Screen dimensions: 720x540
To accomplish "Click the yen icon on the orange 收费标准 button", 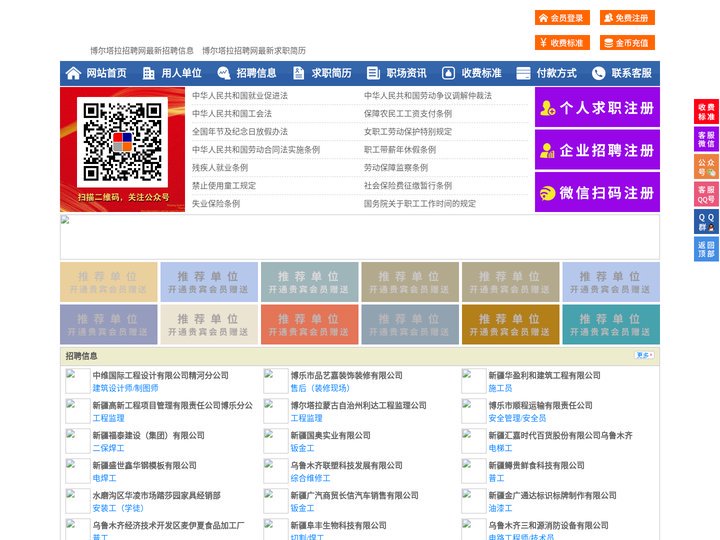I will tap(544, 43).
